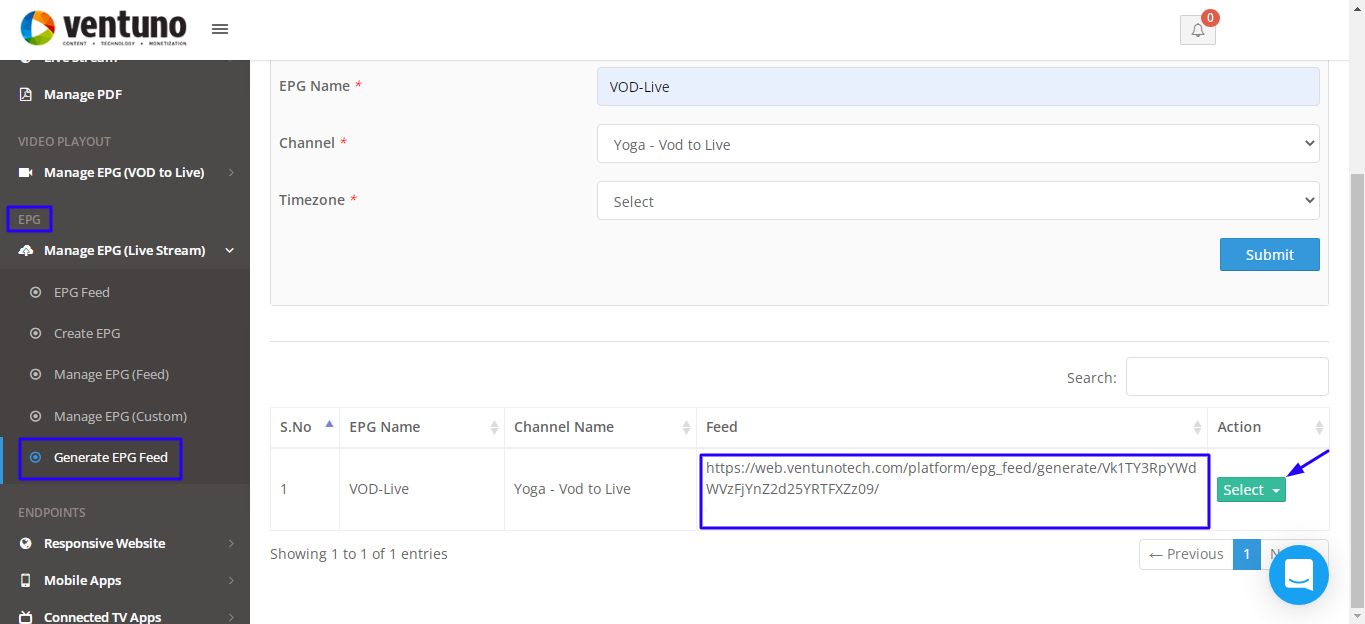1365x624 pixels.
Task: Go to Generate EPG Feed page
Action: point(111,458)
